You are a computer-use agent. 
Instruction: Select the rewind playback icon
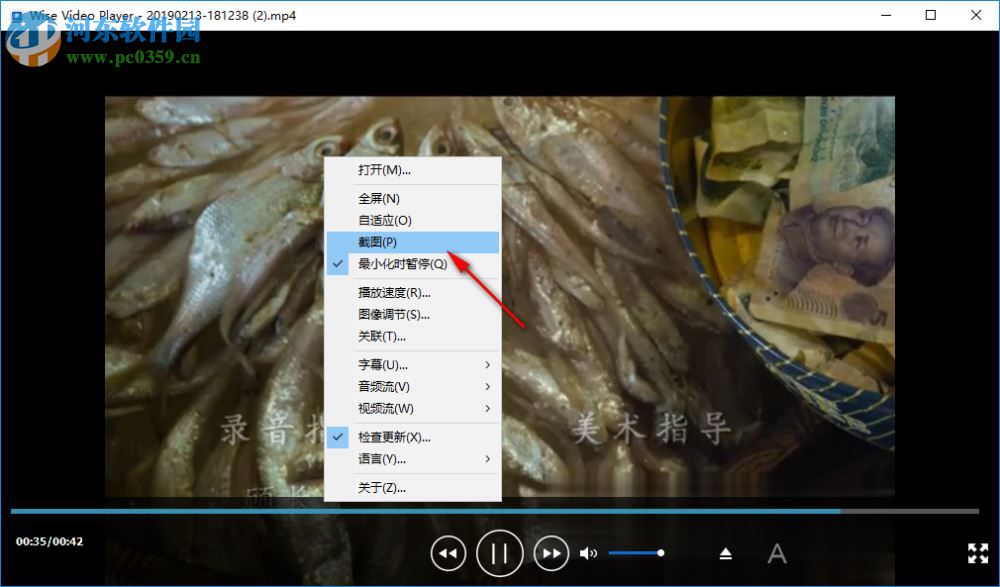coord(448,553)
